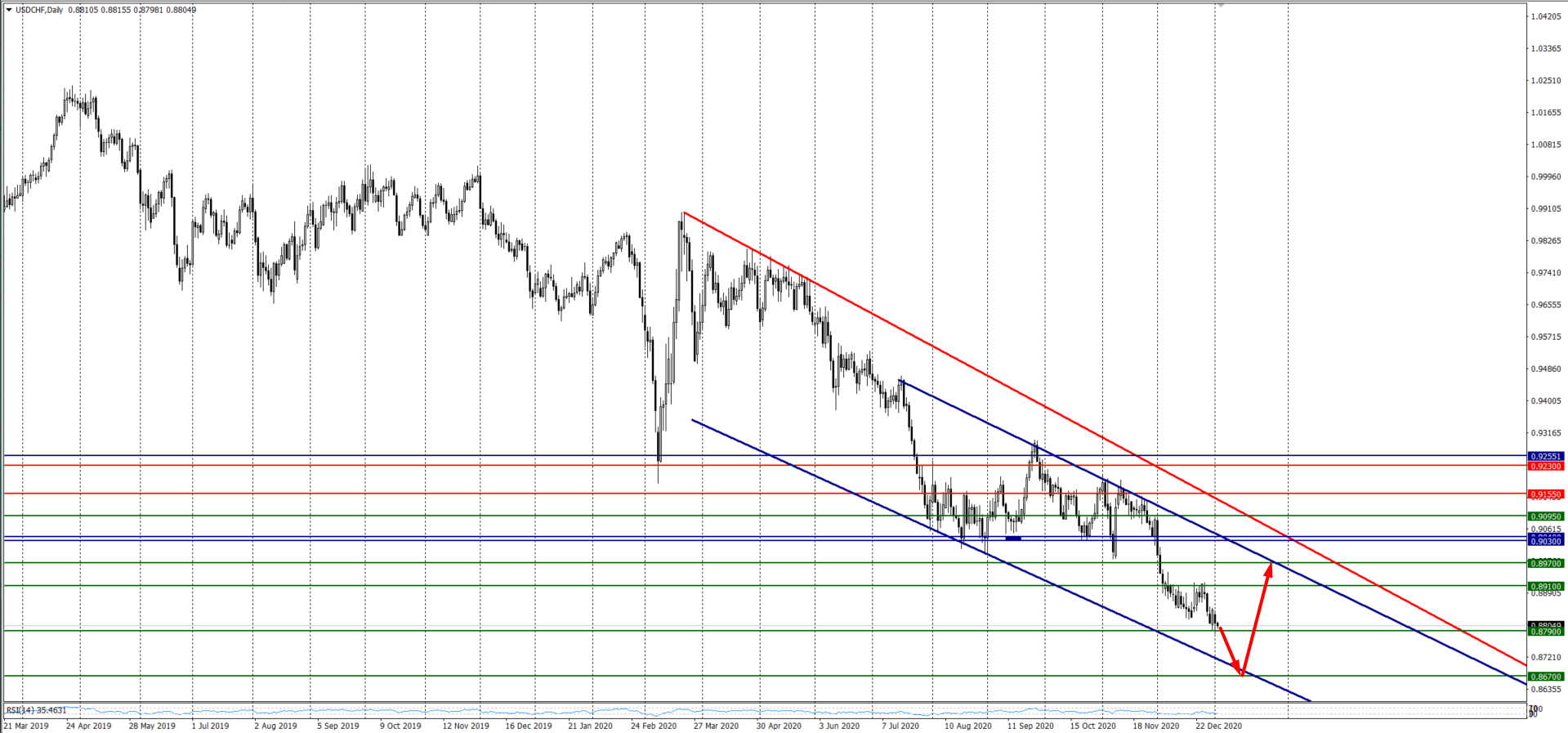
Task: Click the green 0.89100 level label
Action: click(1545, 587)
